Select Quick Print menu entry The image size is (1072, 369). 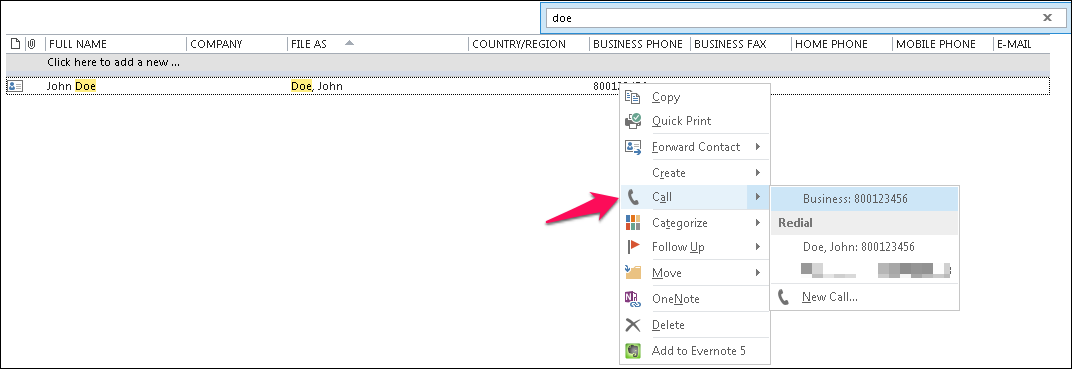point(694,121)
